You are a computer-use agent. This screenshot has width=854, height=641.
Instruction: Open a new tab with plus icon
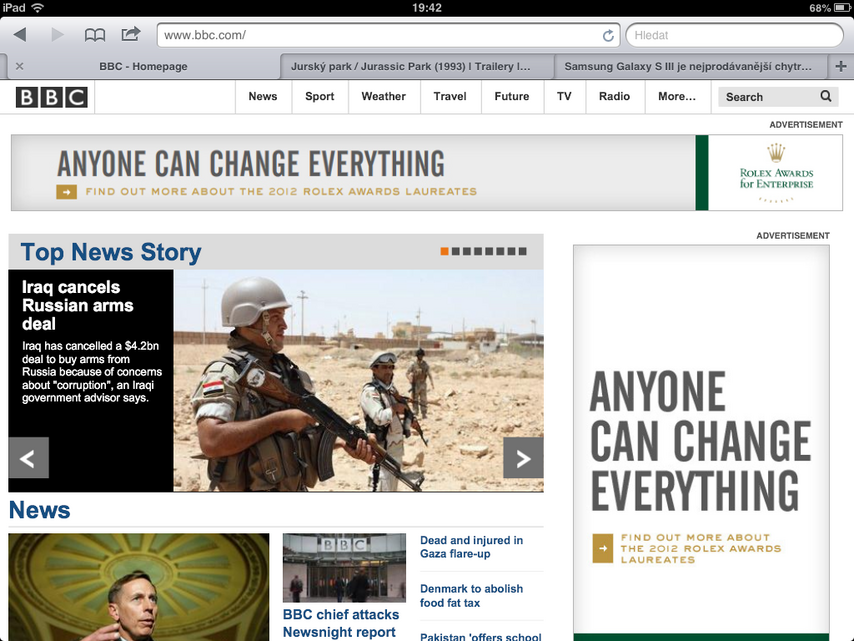pos(841,66)
